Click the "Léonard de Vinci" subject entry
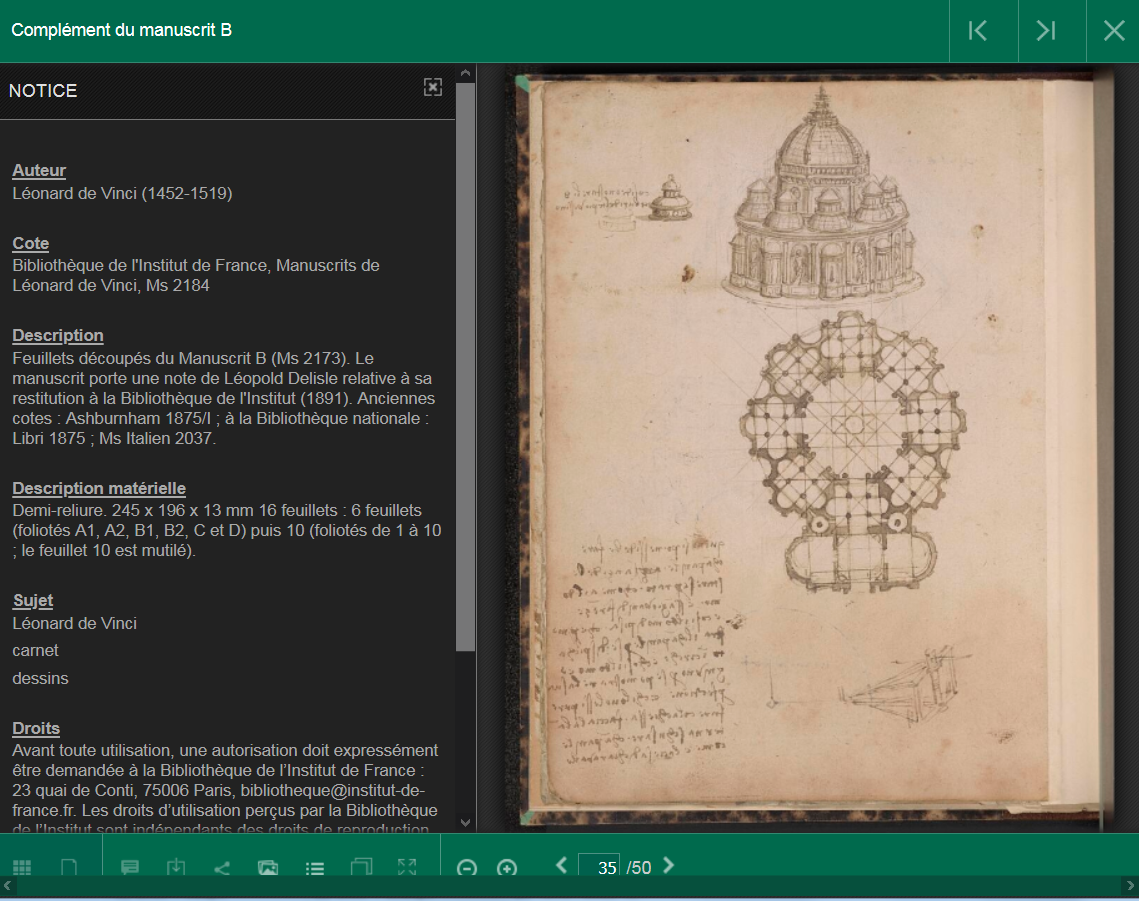 pyautogui.click(x=74, y=623)
